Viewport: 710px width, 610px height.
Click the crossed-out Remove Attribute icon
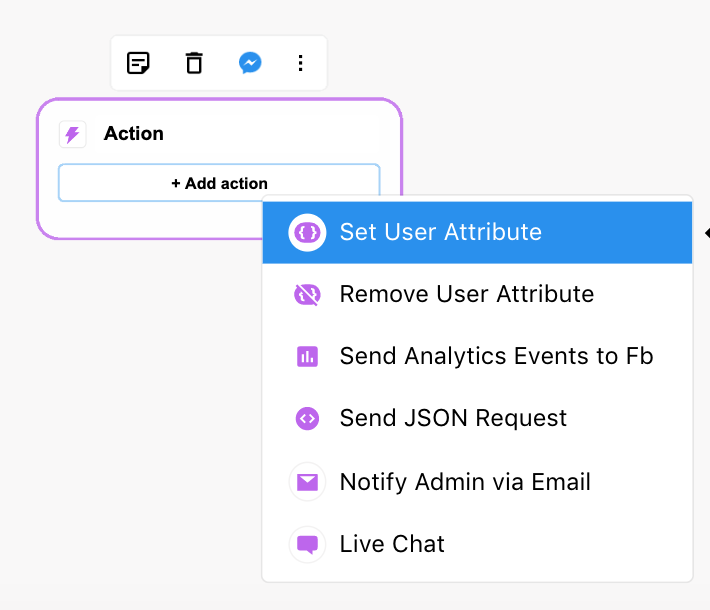[x=307, y=294]
